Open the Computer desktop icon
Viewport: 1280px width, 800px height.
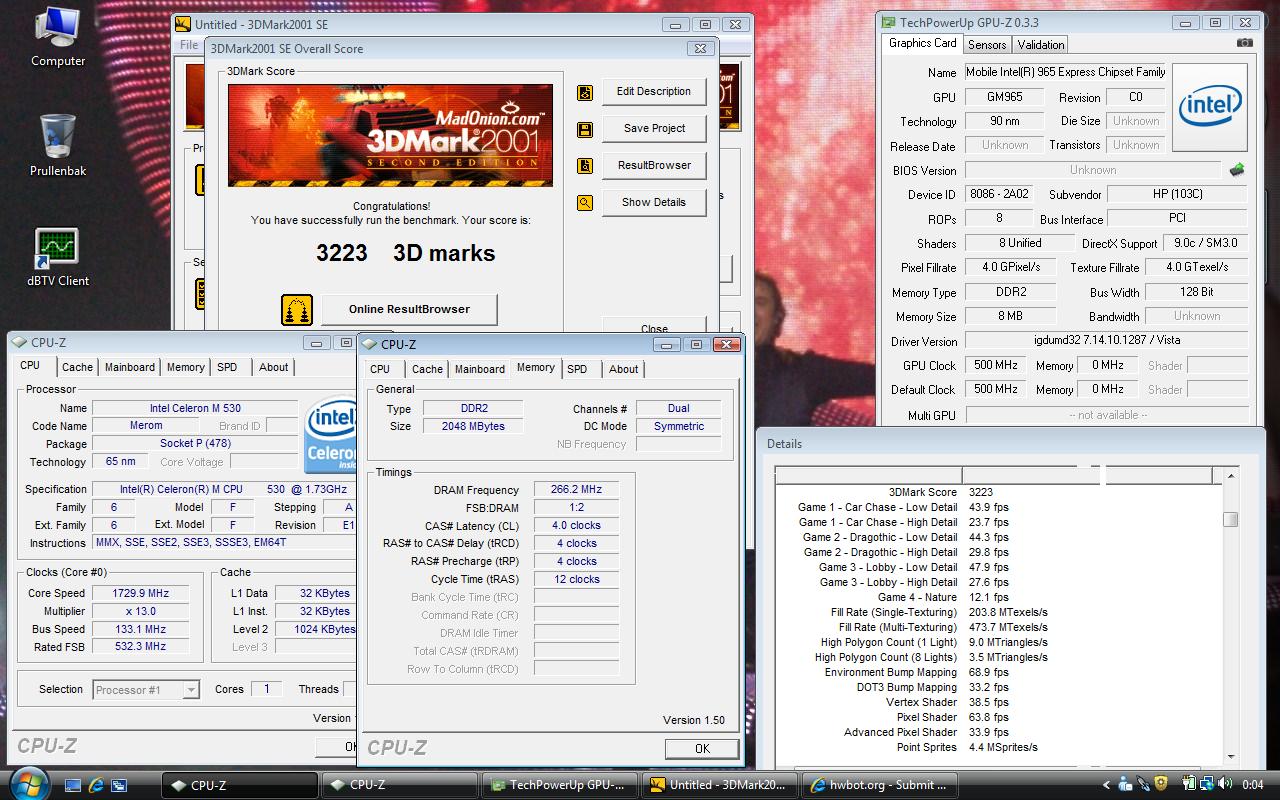pos(58,37)
